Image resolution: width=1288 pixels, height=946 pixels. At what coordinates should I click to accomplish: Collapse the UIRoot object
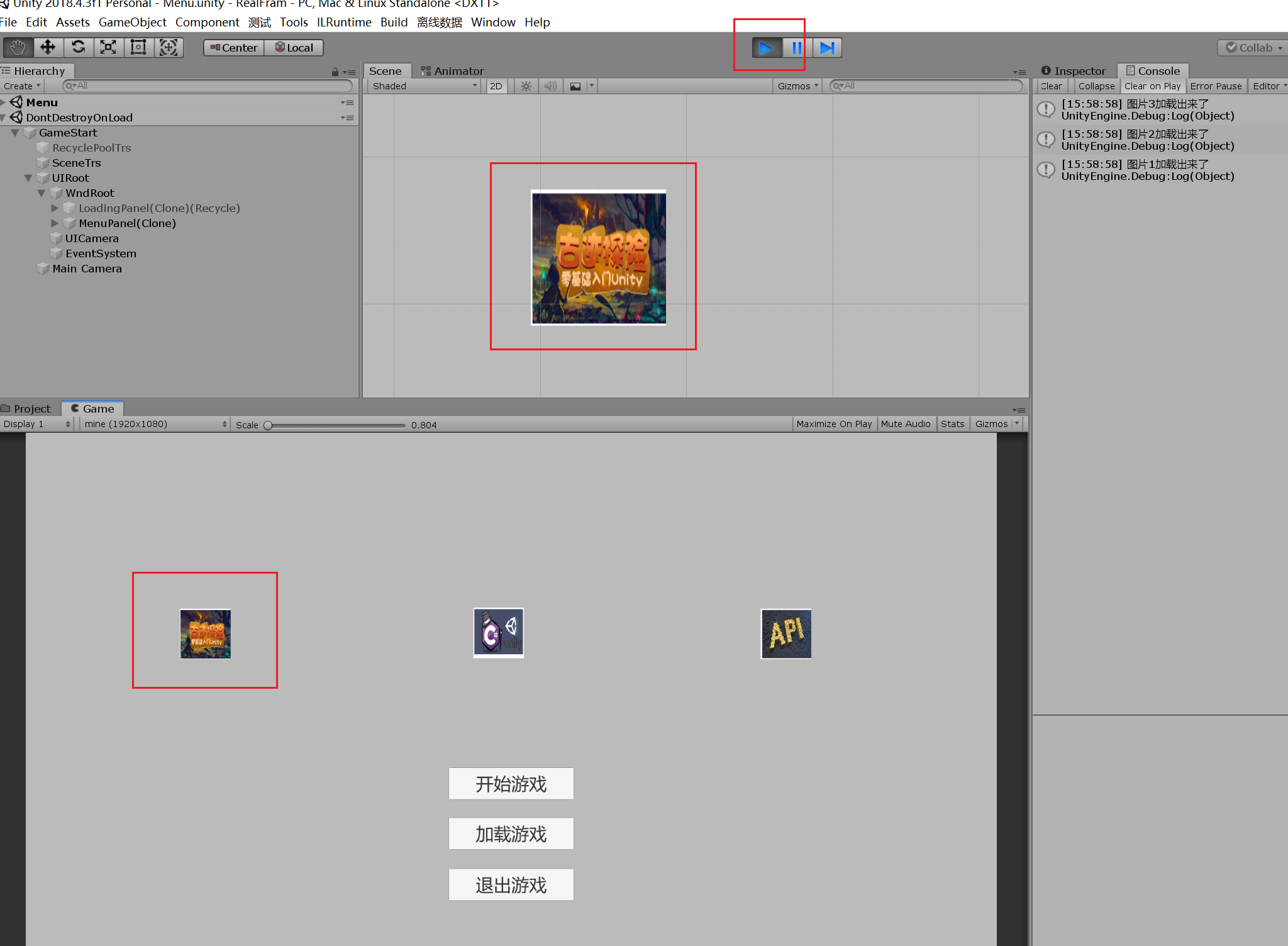tap(28, 178)
